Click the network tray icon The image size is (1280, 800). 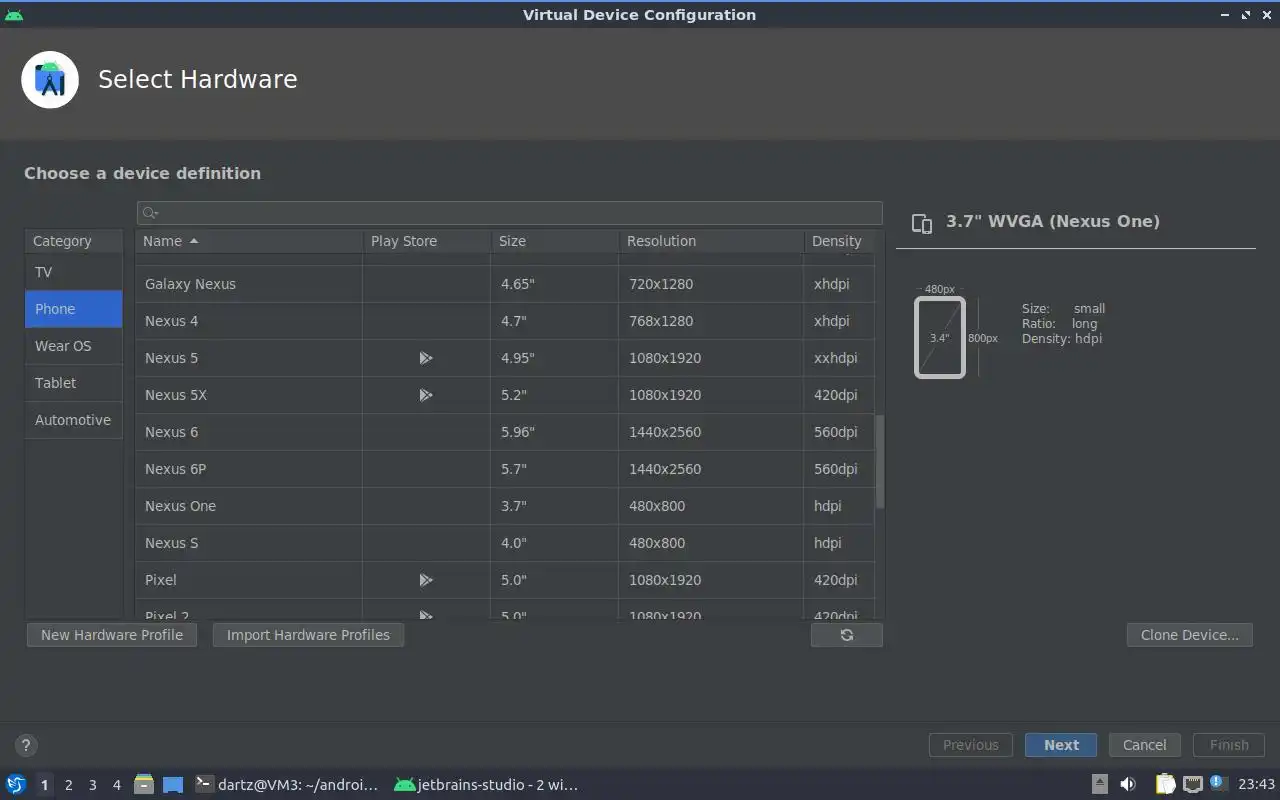click(1192, 785)
